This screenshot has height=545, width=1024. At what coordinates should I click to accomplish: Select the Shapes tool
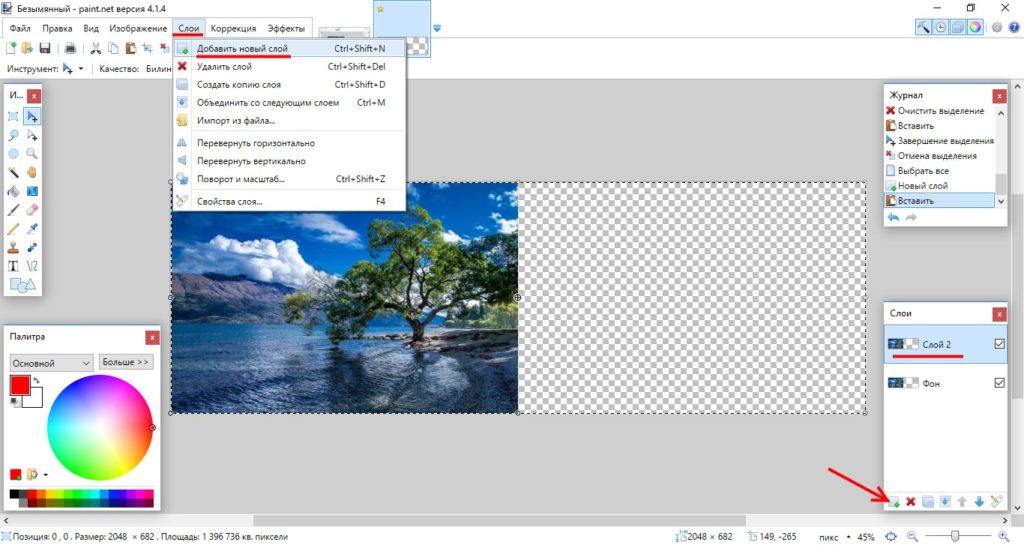coord(22,285)
